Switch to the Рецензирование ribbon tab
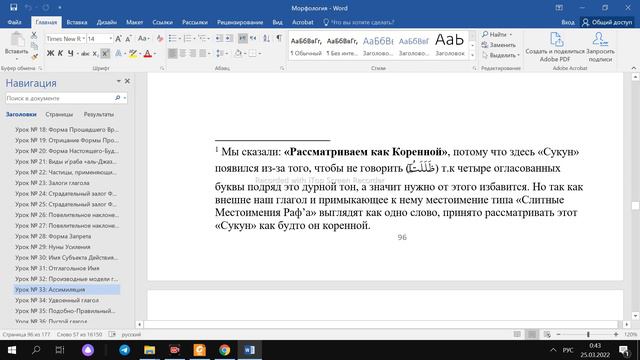 (x=240, y=22)
